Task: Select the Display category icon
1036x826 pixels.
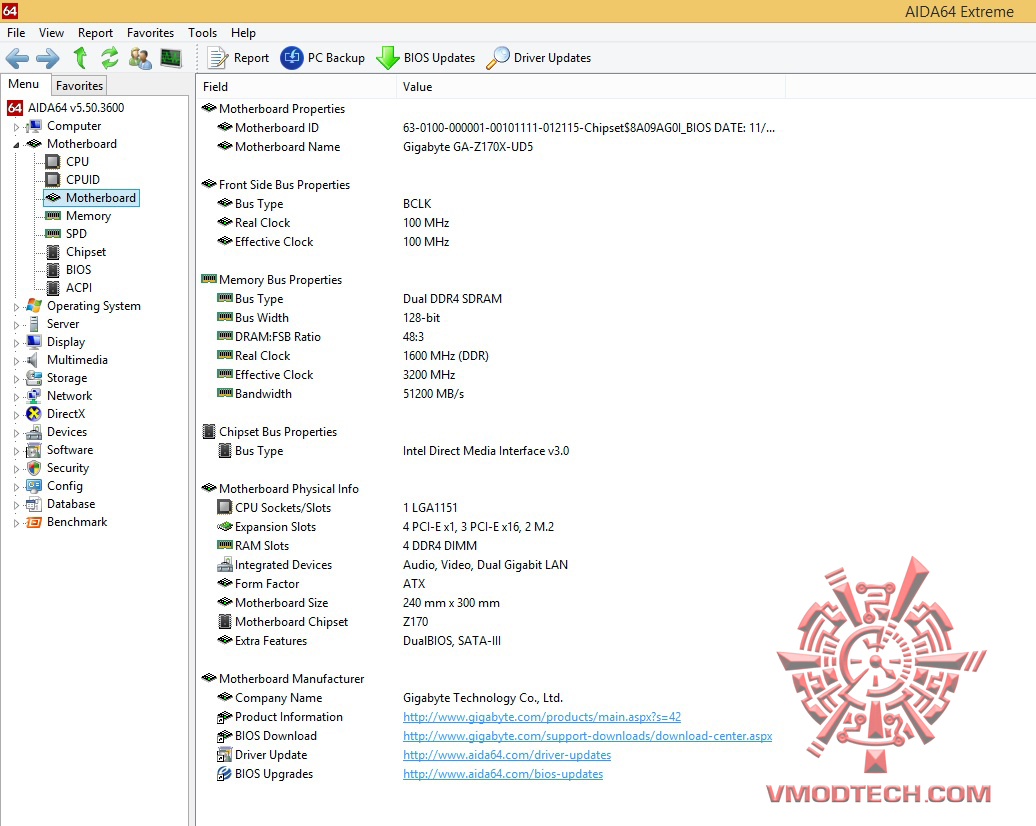Action: click(34, 342)
